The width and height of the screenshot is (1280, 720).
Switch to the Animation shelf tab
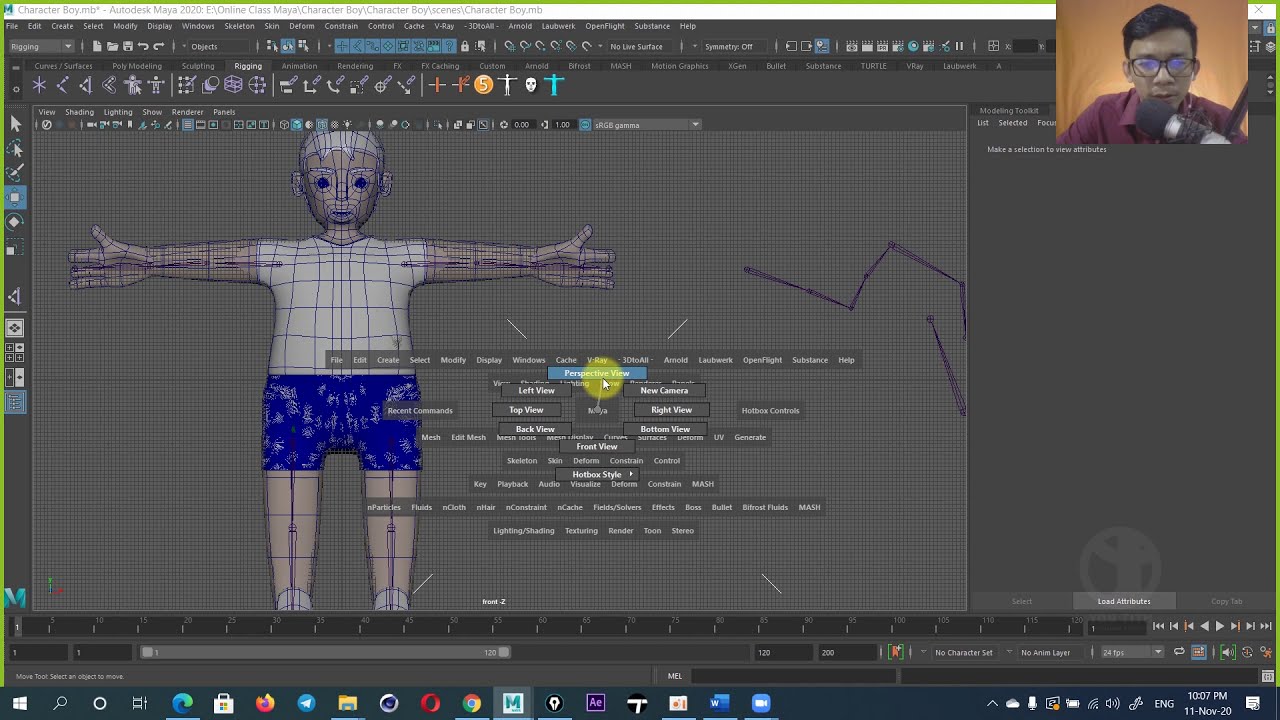coord(299,66)
